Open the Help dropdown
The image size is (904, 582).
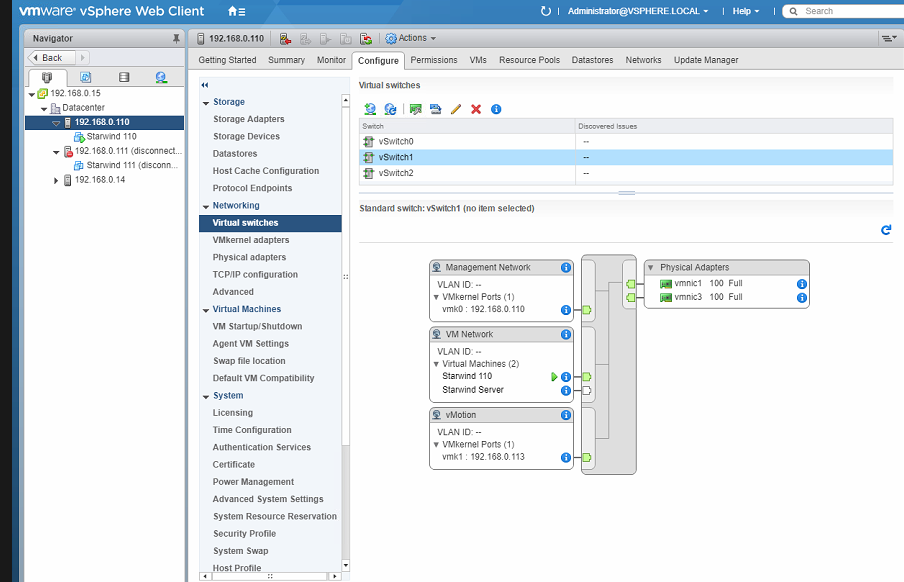(745, 11)
